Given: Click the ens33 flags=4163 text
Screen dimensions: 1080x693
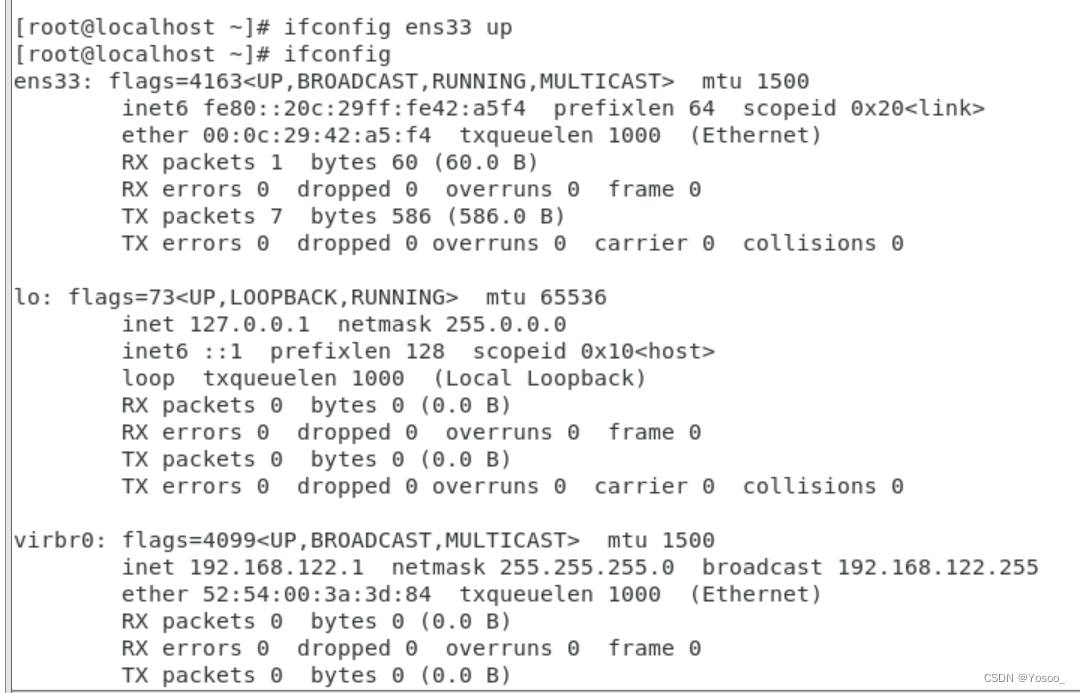Looking at the screenshot, I should [176, 82].
